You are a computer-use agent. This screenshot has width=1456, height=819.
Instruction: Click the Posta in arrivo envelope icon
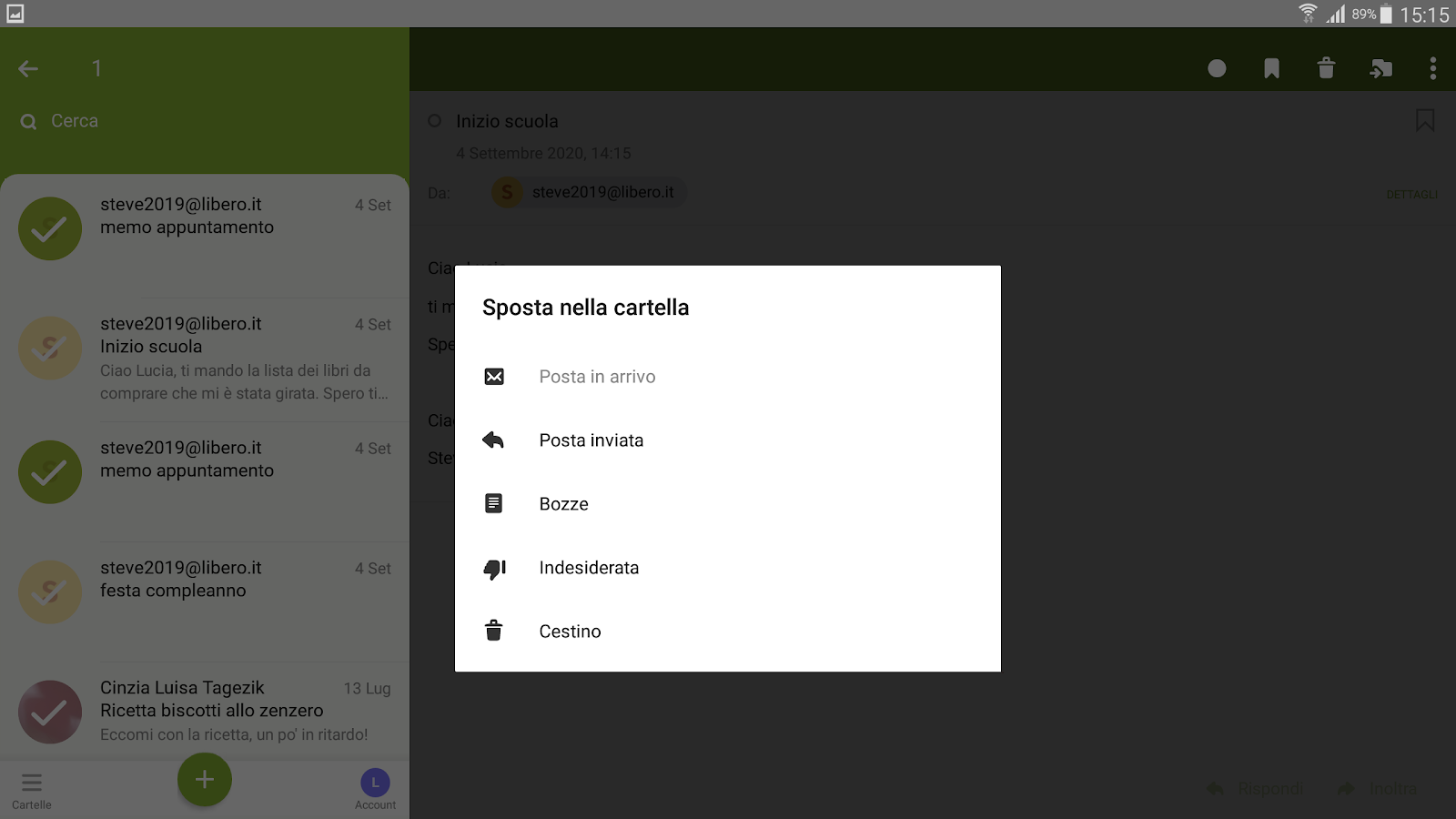click(494, 377)
